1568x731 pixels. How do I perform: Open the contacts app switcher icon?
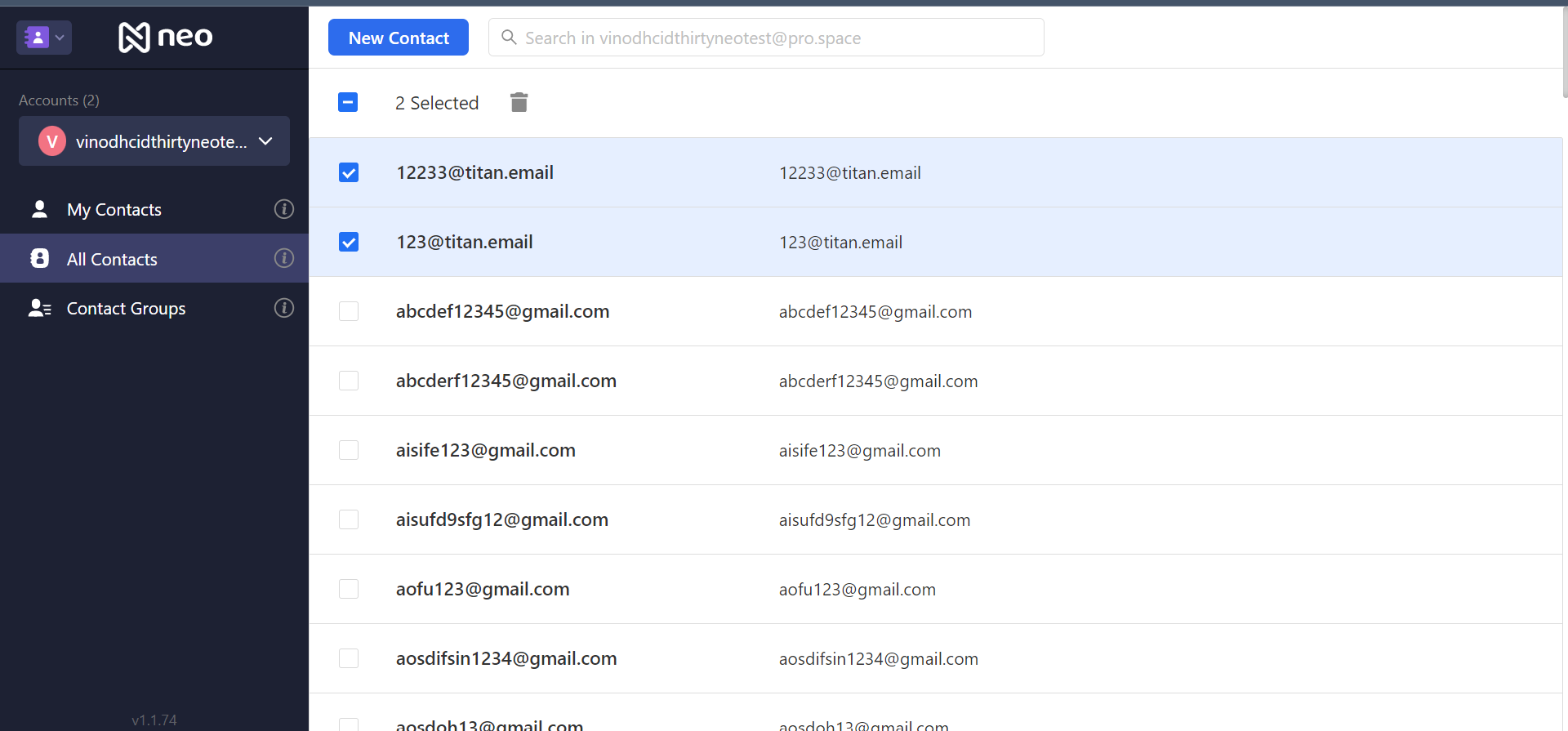pos(37,38)
